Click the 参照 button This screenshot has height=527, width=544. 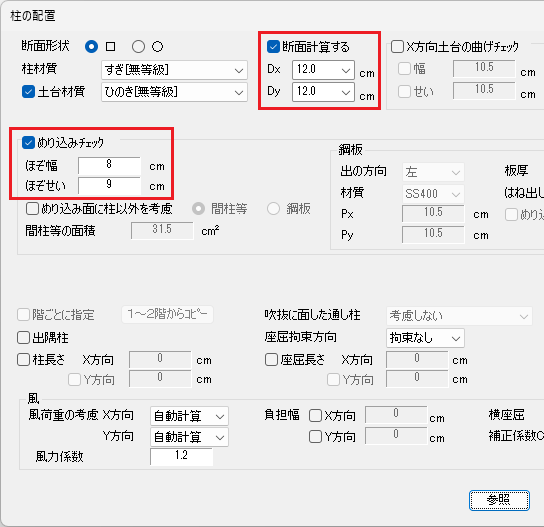[x=499, y=500]
